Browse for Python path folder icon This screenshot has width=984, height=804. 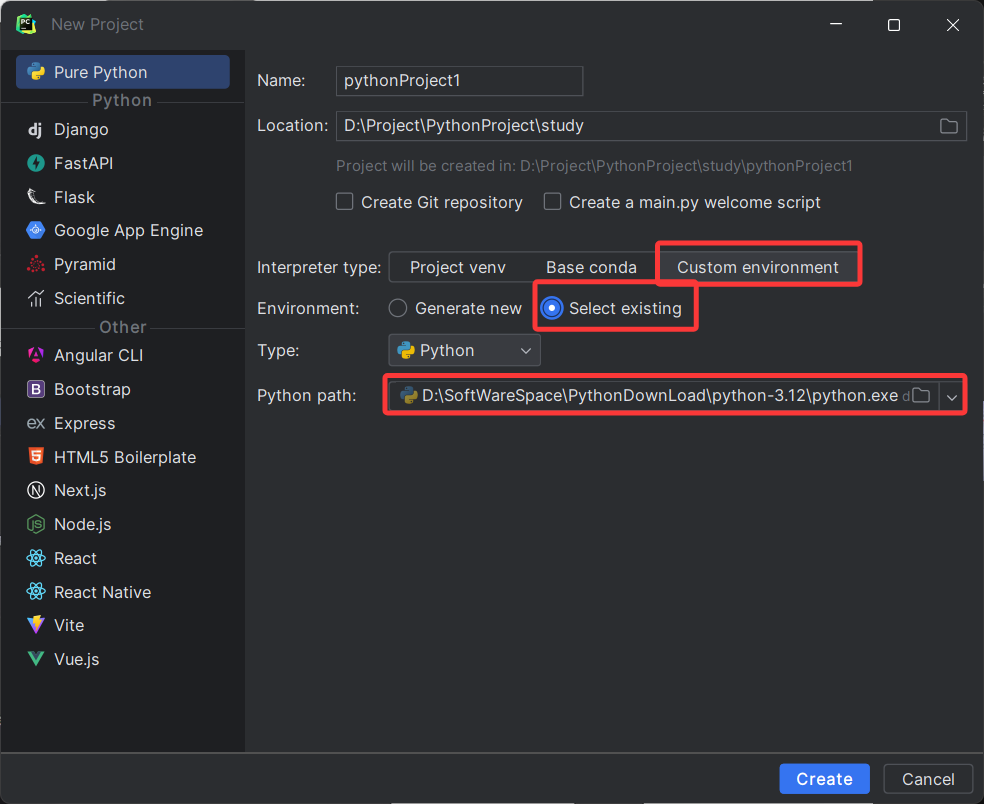pyautogui.click(x=921, y=395)
